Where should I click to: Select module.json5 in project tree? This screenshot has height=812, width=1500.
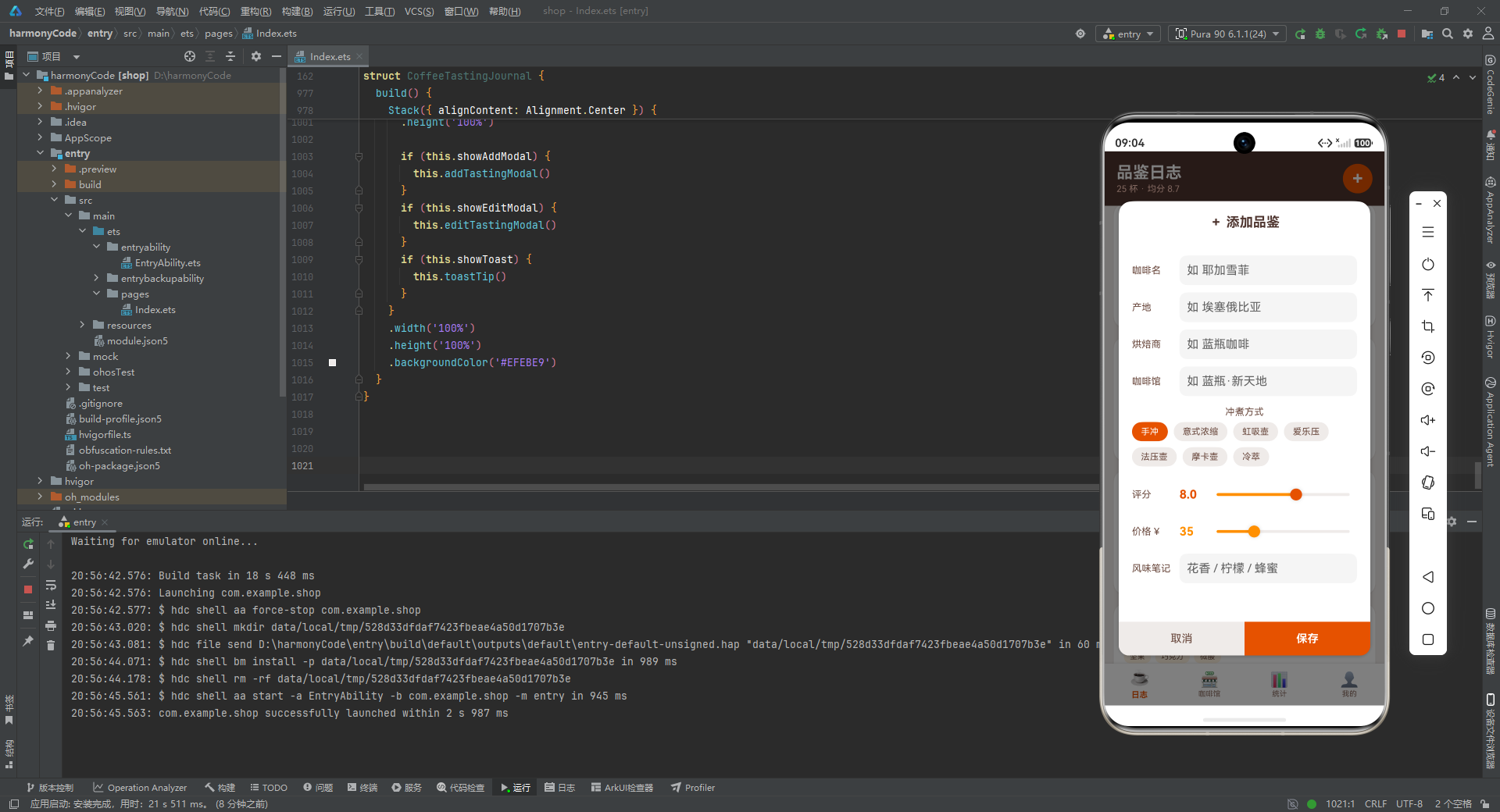130,340
